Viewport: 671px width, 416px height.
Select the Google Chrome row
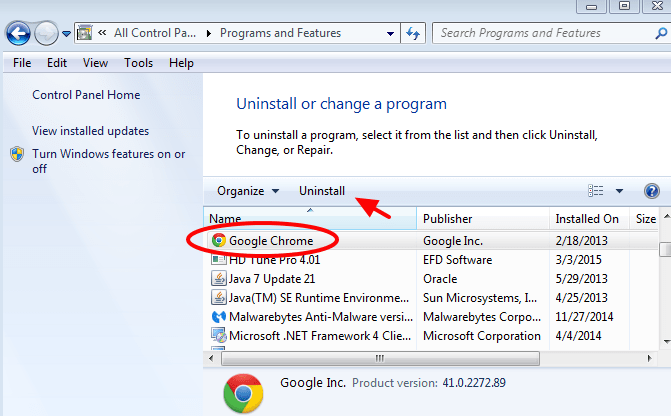(431, 241)
